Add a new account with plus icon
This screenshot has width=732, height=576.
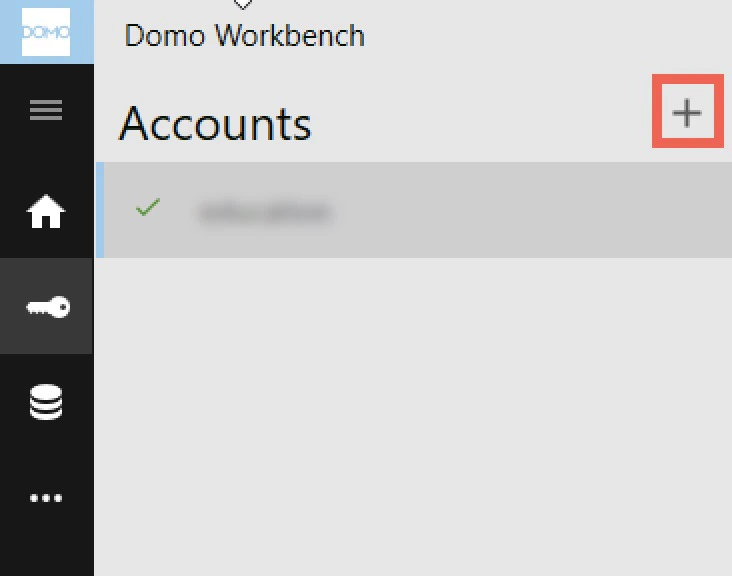(x=687, y=112)
